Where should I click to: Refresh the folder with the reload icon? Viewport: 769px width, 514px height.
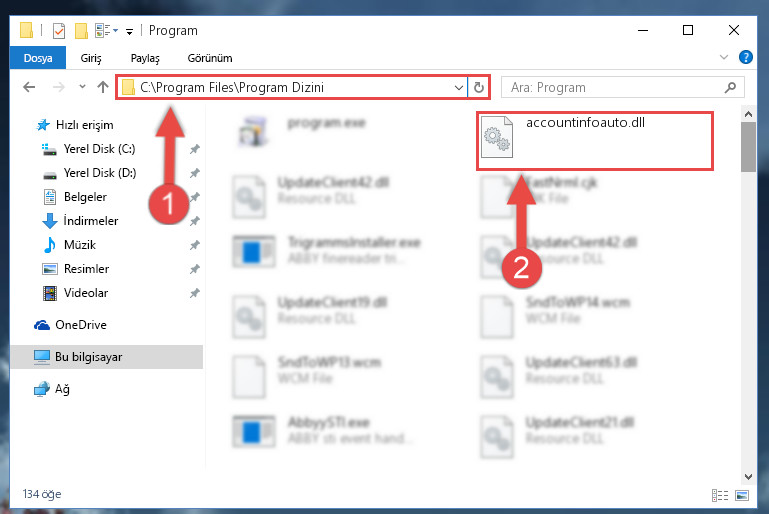(479, 87)
